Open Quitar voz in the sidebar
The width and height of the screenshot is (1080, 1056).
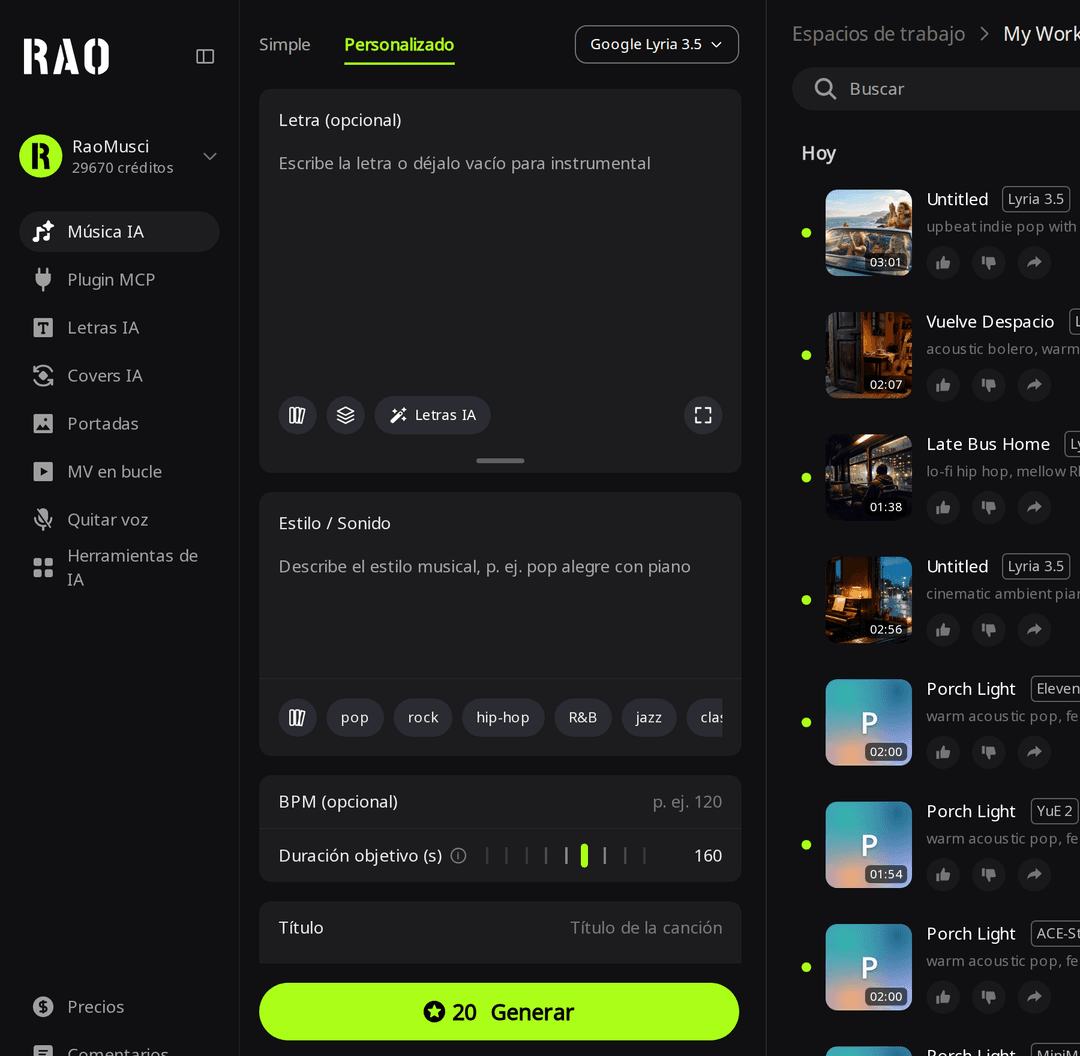(119, 519)
